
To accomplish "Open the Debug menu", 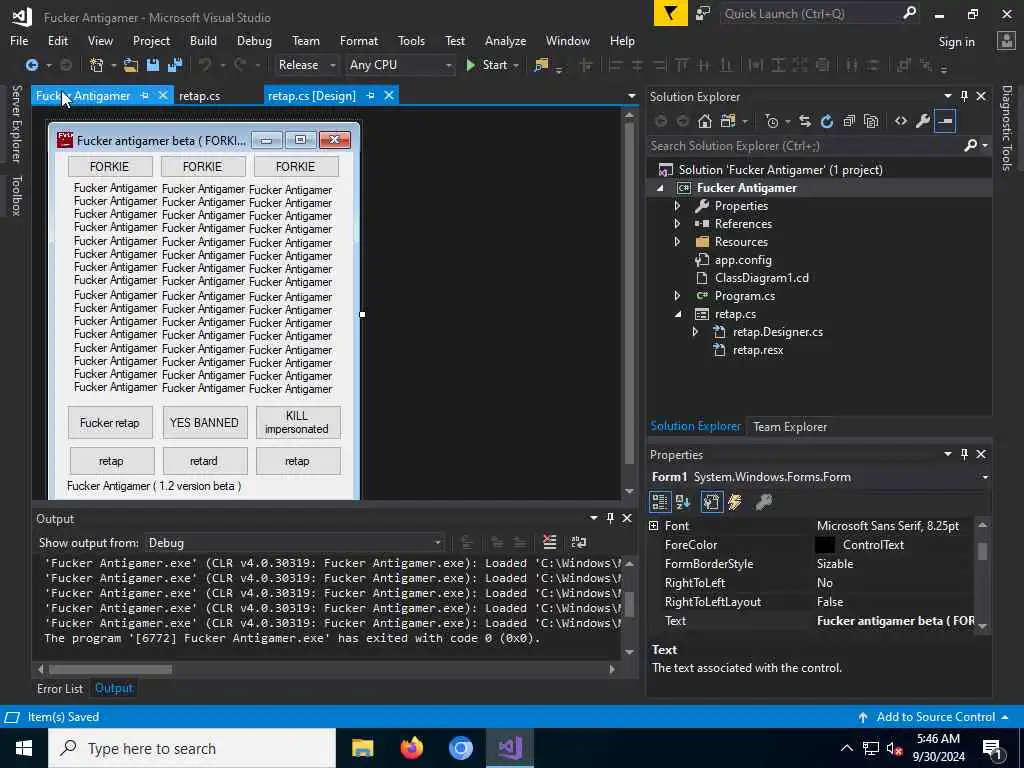I will point(254,40).
